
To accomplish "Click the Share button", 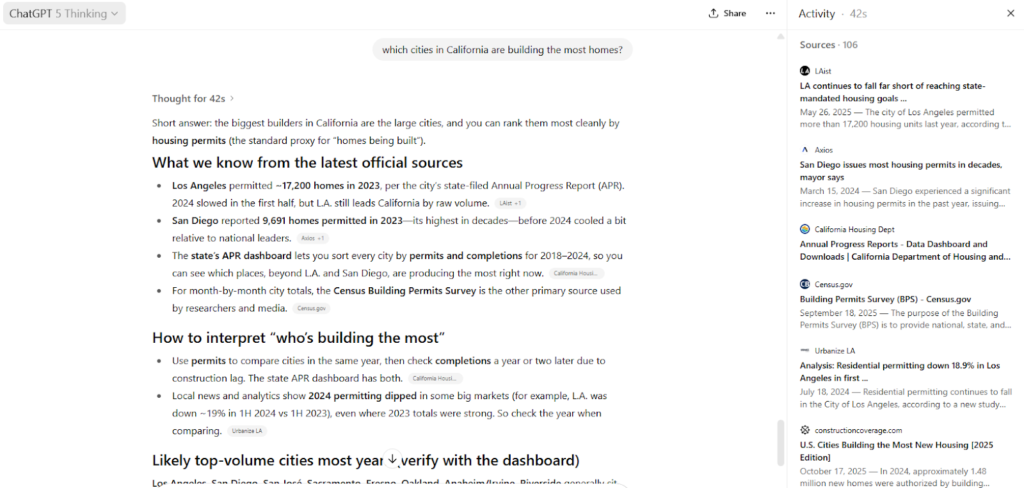I will pyautogui.click(x=727, y=13).
